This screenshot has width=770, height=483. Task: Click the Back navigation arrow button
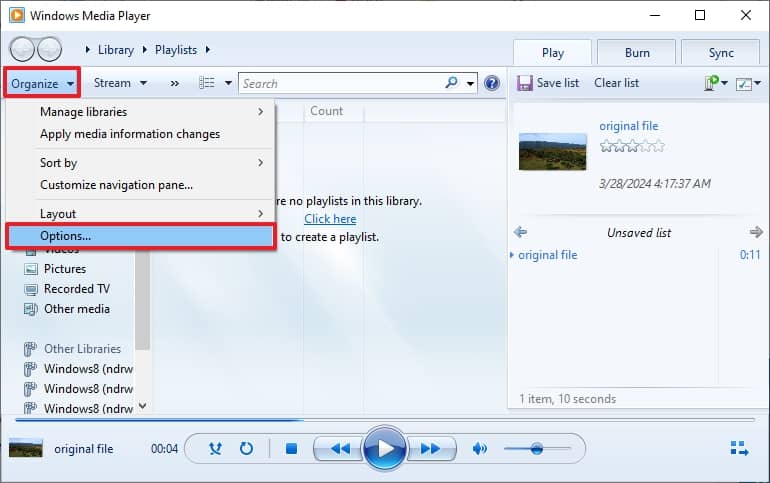pyautogui.click(x=23, y=49)
